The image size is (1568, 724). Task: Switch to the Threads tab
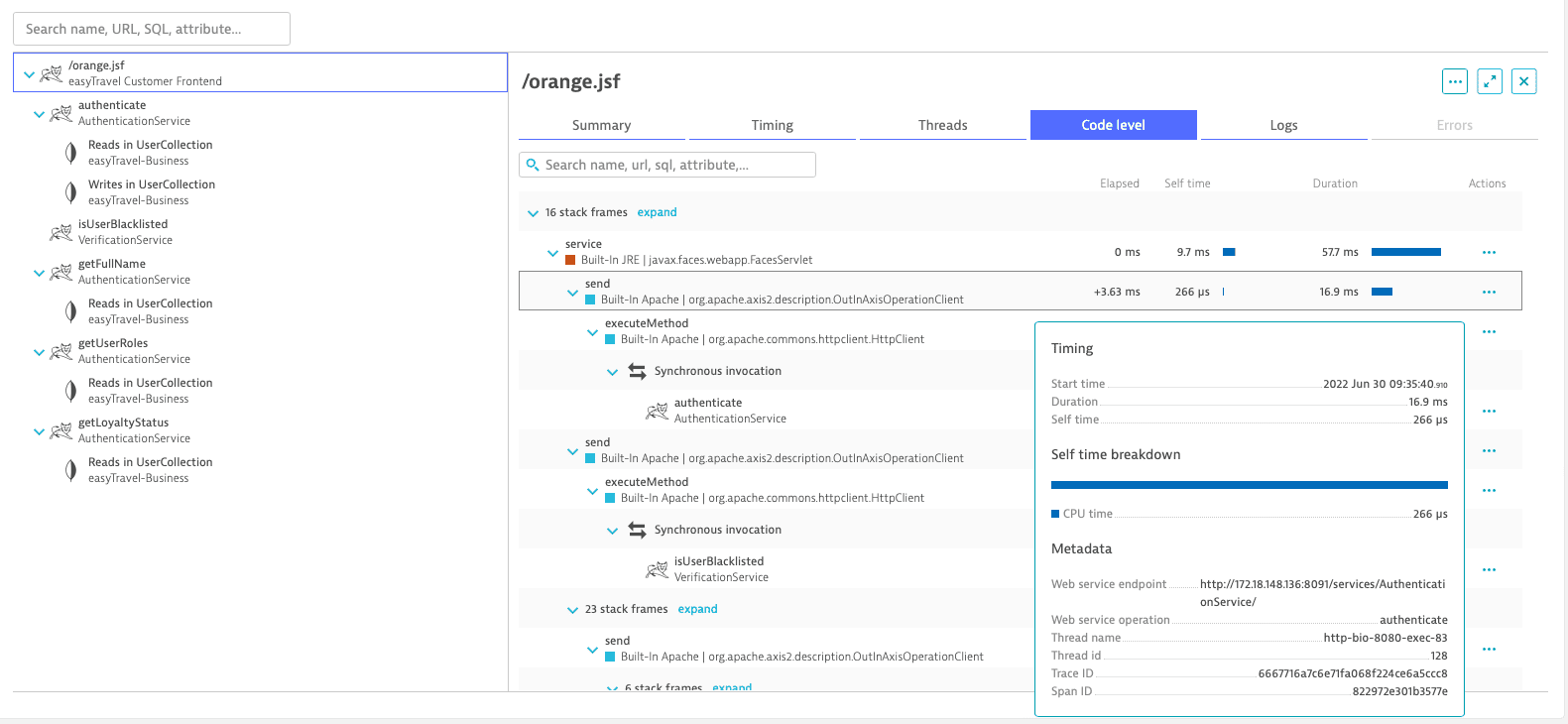942,125
